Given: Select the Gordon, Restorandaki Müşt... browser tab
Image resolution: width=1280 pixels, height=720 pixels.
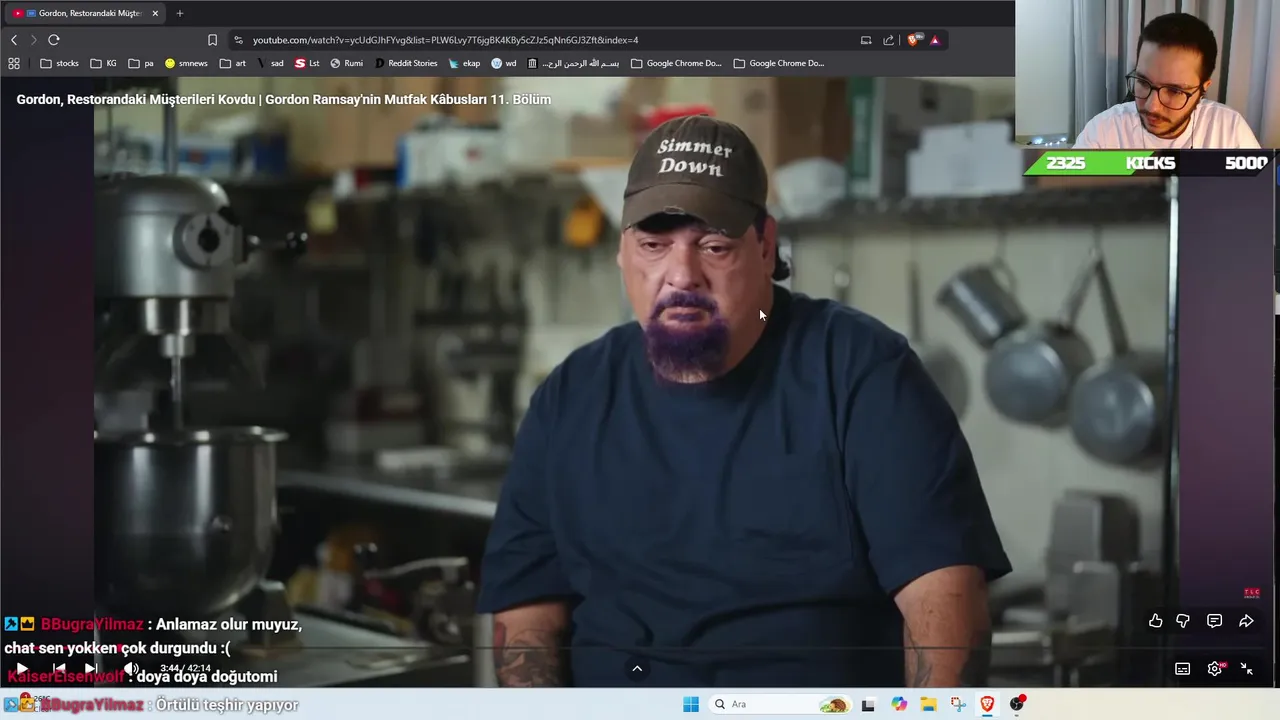Looking at the screenshot, I should [84, 13].
